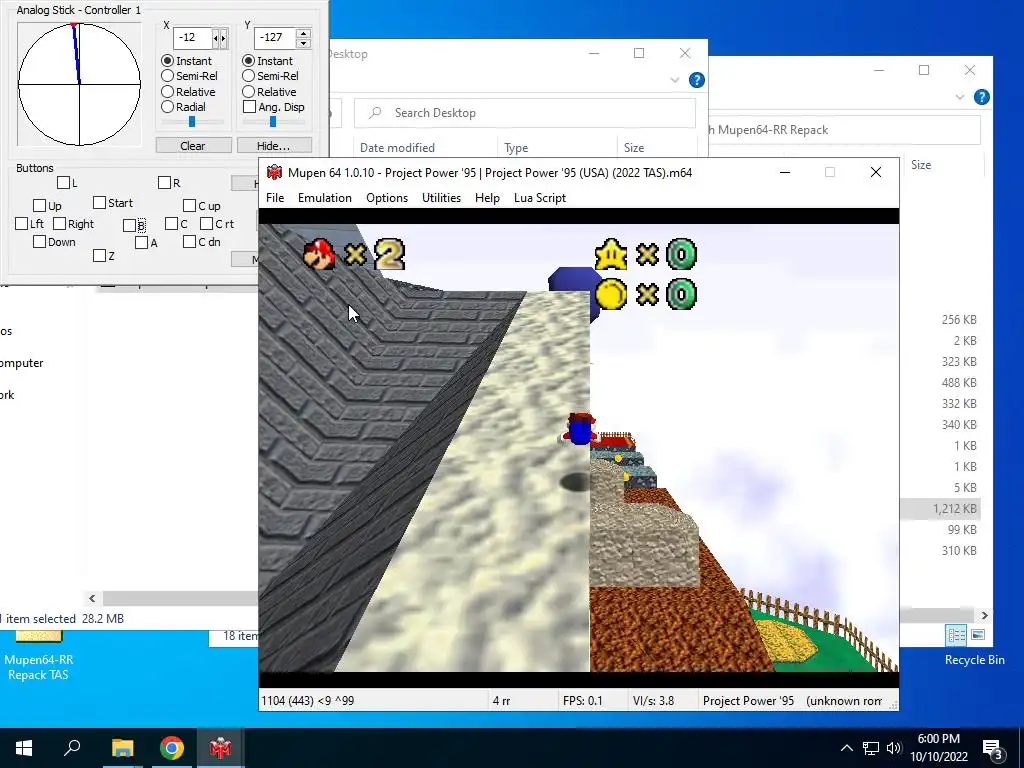
Task: Click inside the analog stick circle
Action: (79, 84)
